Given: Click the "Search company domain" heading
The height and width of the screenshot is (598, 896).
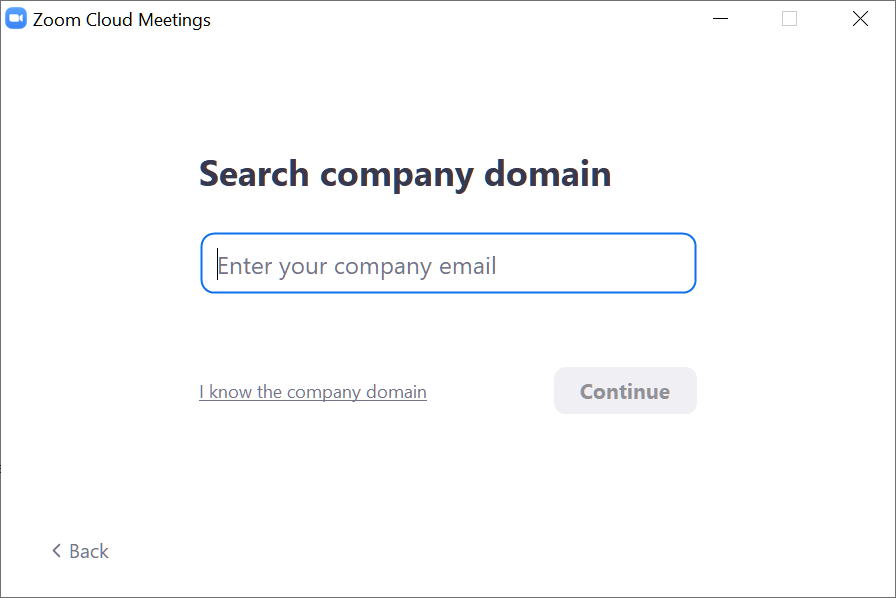Looking at the screenshot, I should click(405, 174).
